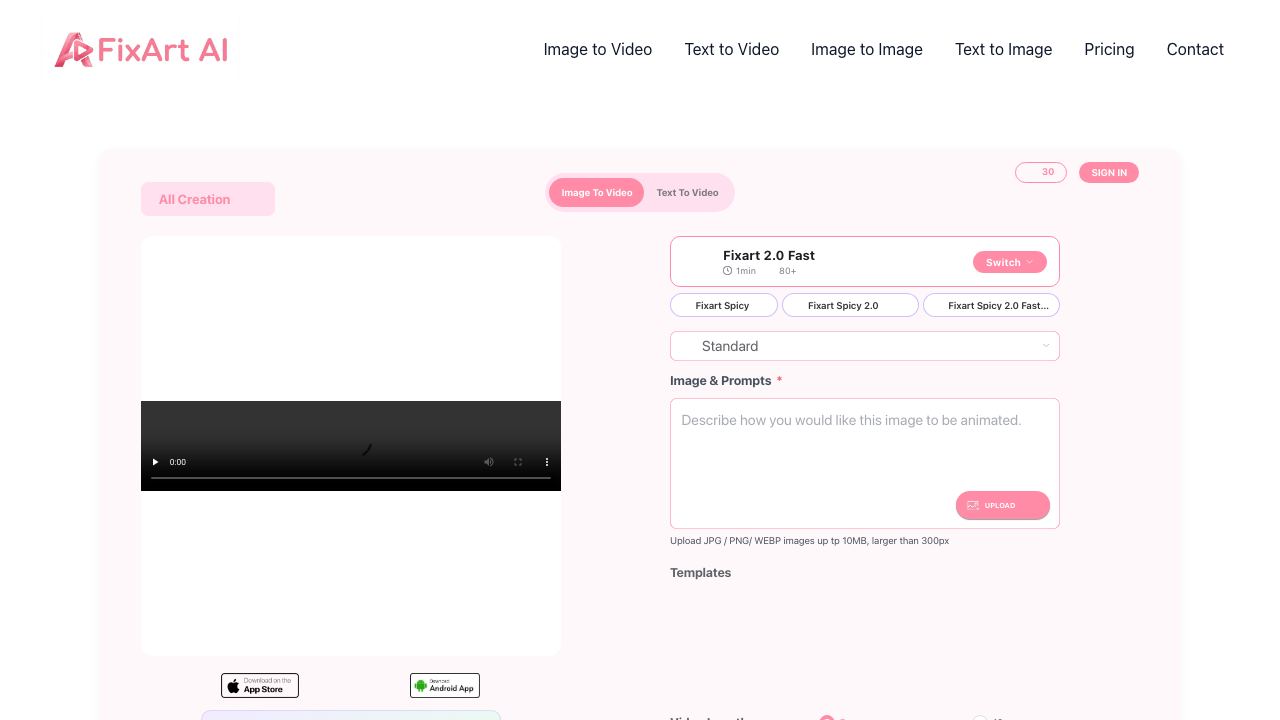Open the video player more options menu
Screen dimensions: 1280x720
tap(547, 462)
